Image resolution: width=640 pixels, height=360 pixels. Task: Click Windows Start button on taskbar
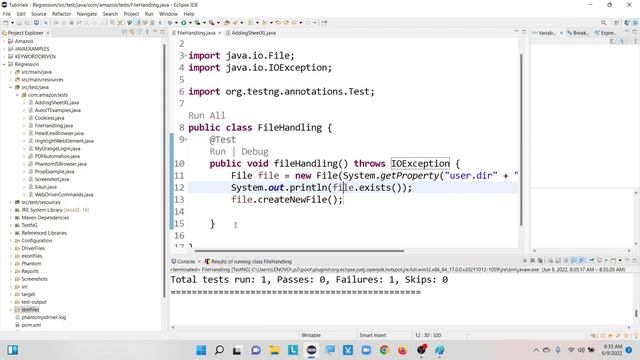pyautogui.click(x=201, y=350)
